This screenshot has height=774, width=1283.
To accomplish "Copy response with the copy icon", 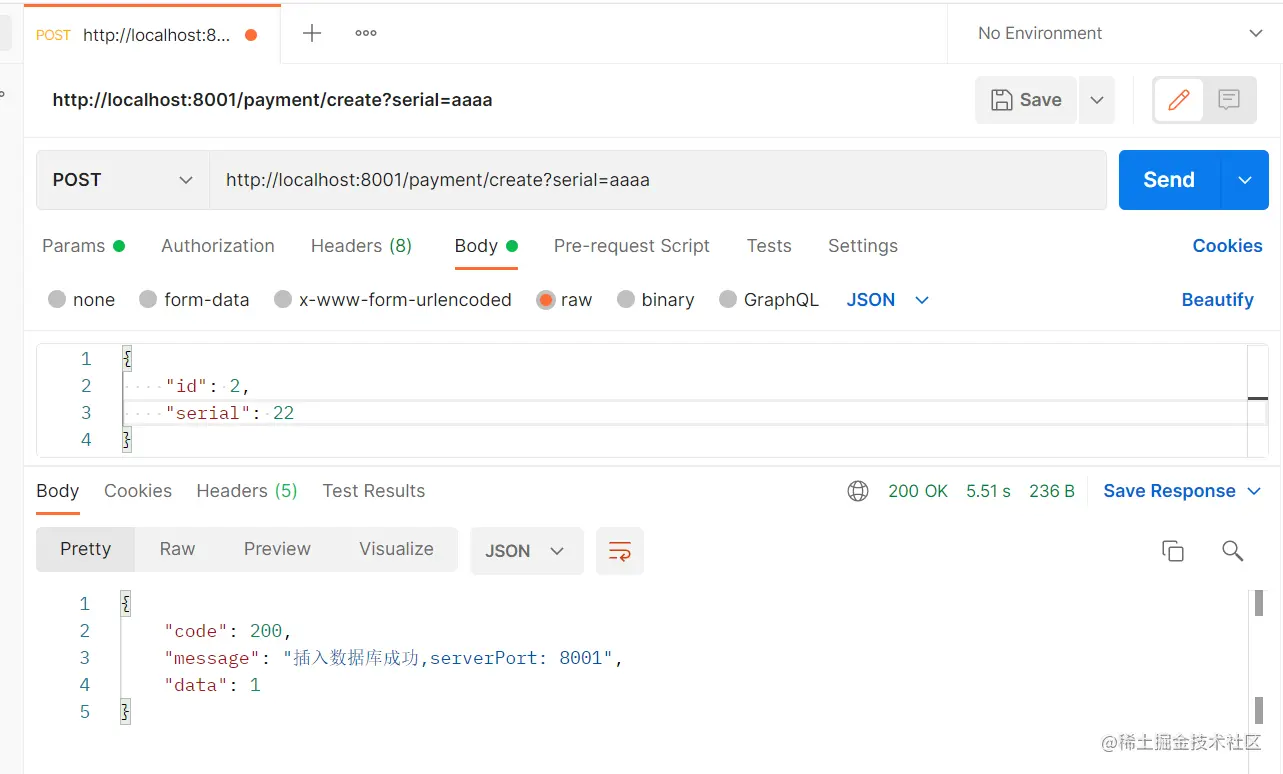I will coord(1173,551).
